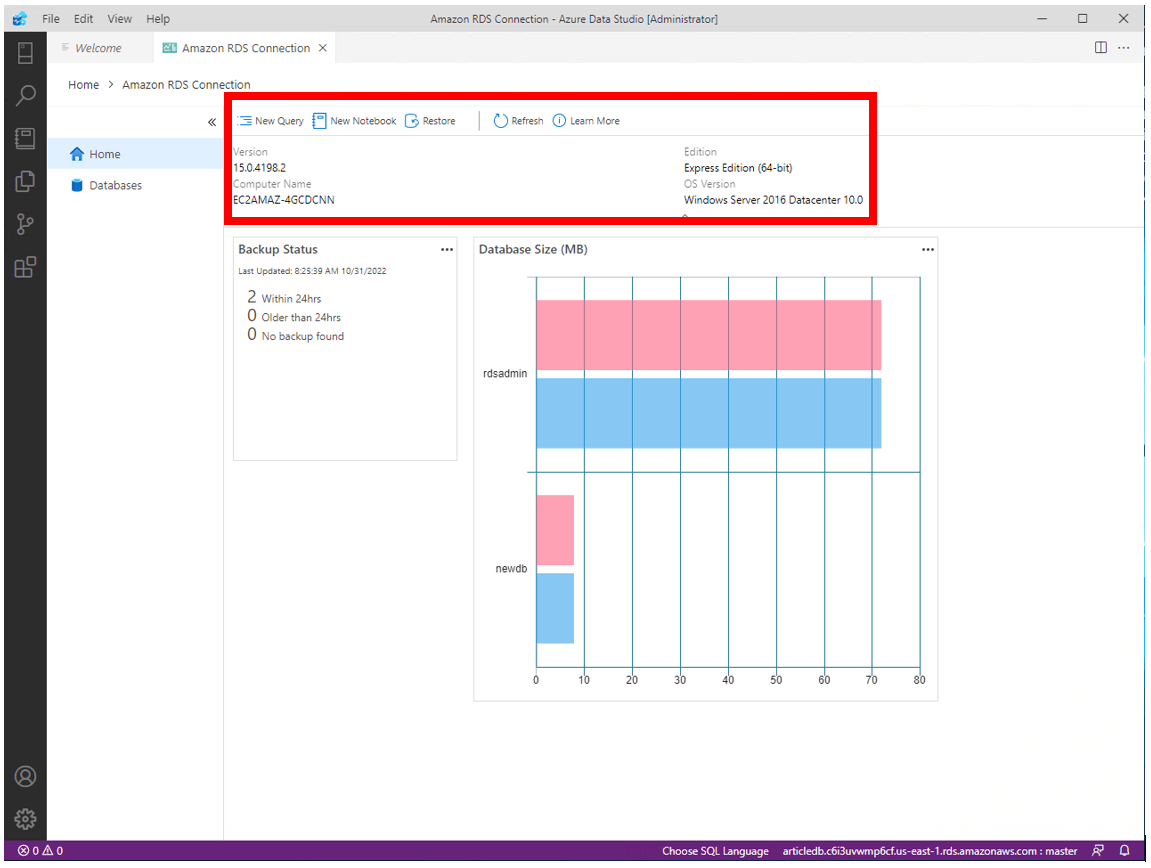1151x868 pixels.
Task: Open editor more actions ellipsis
Action: (x=1124, y=48)
